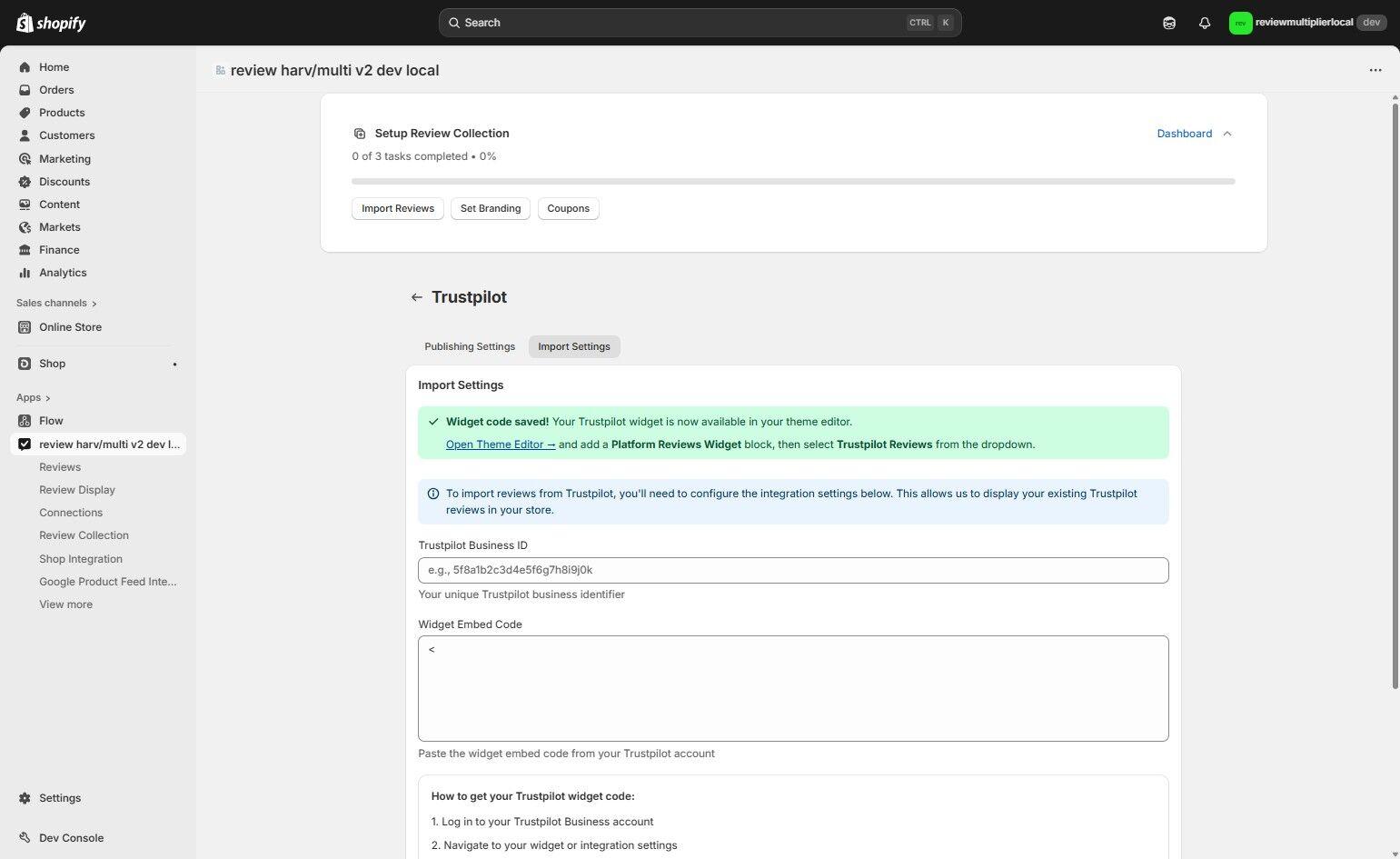Click the Home icon in sidebar
This screenshot has width=1400, height=859.
click(x=25, y=67)
